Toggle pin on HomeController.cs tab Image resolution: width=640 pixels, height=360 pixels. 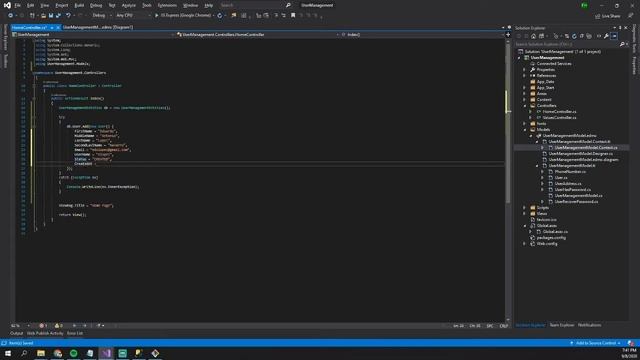click(52, 27)
